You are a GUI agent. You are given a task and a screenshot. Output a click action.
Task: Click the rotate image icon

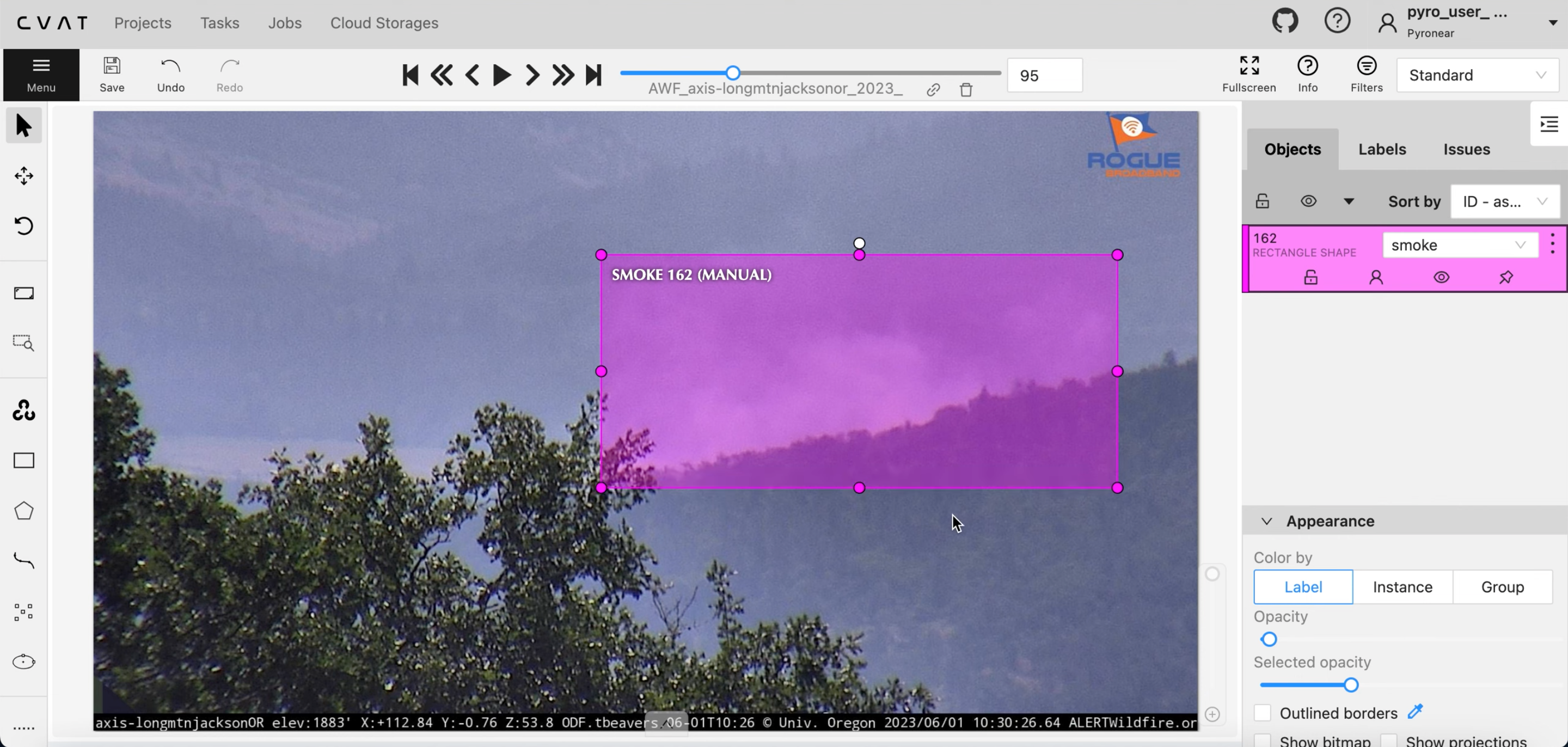pyautogui.click(x=24, y=226)
